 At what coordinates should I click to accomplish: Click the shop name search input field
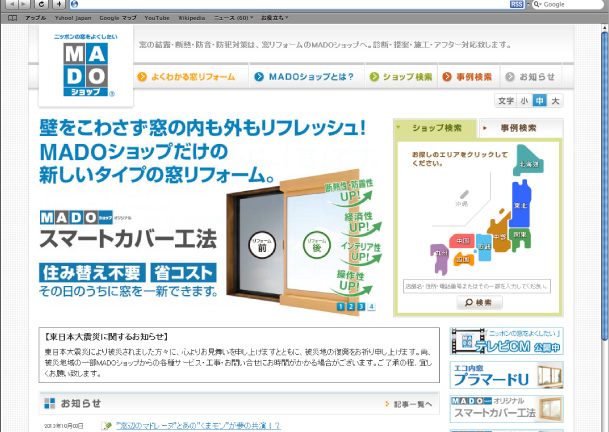(478, 286)
